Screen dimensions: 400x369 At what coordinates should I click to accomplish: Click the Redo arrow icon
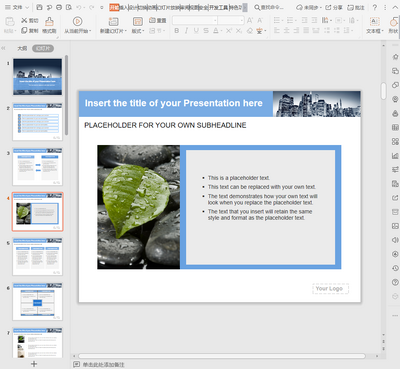pos(91,7)
